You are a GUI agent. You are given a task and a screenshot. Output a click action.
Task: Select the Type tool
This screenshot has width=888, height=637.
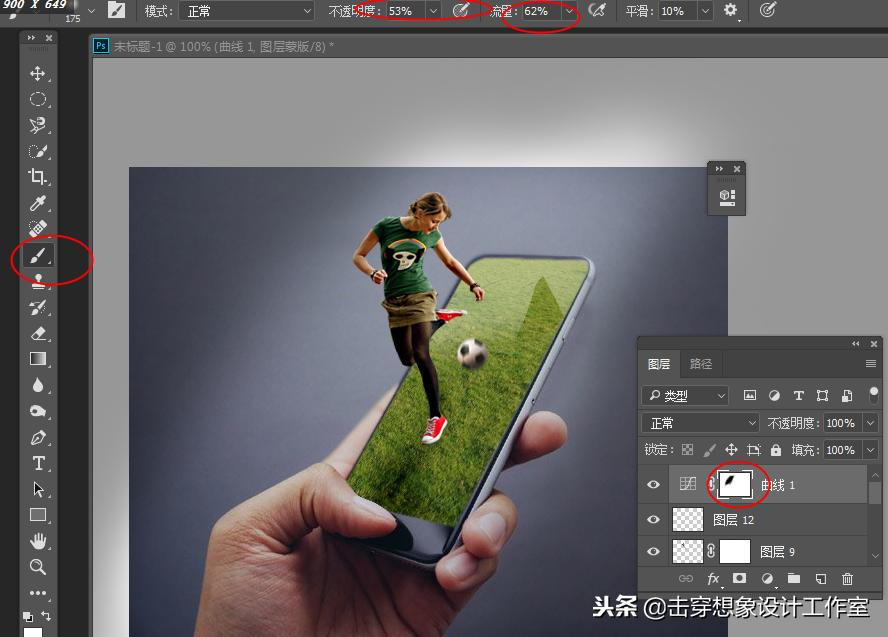(38, 463)
